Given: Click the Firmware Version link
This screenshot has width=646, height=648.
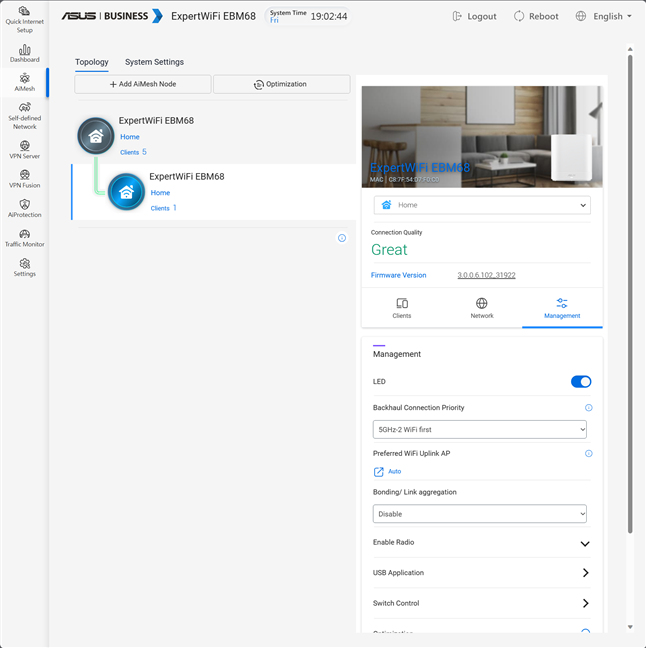Looking at the screenshot, I should tap(398, 275).
